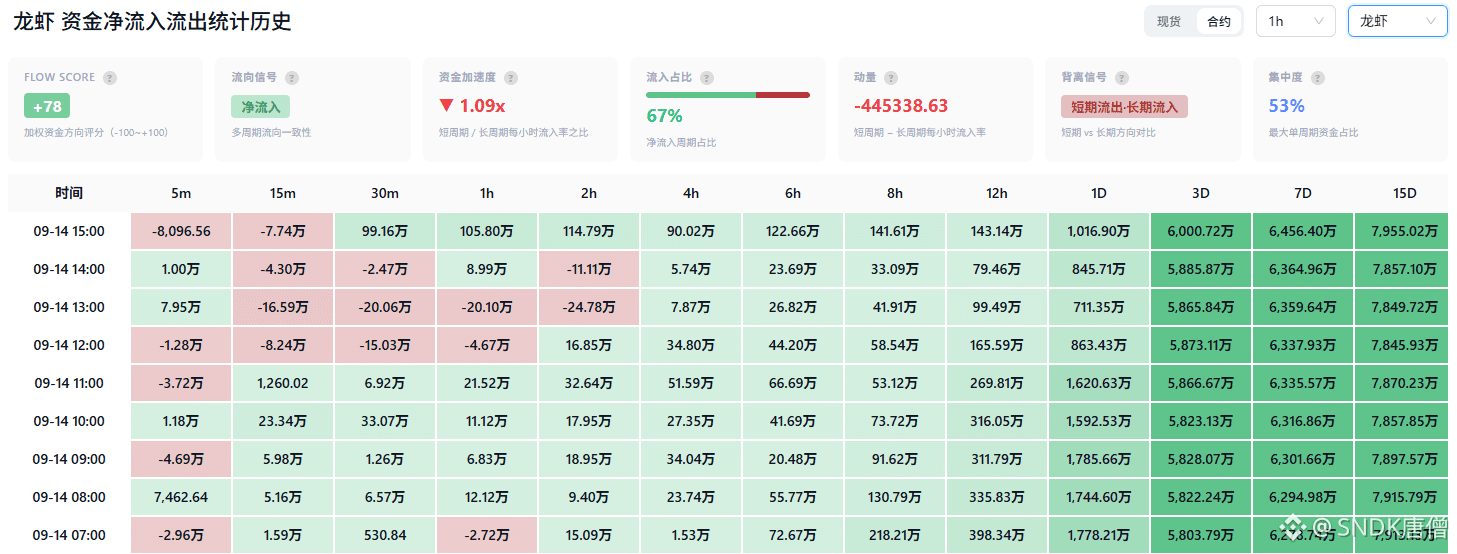Click question mark icon beside 资金加速度
Screen dimensions: 1457x554
coord(511,78)
